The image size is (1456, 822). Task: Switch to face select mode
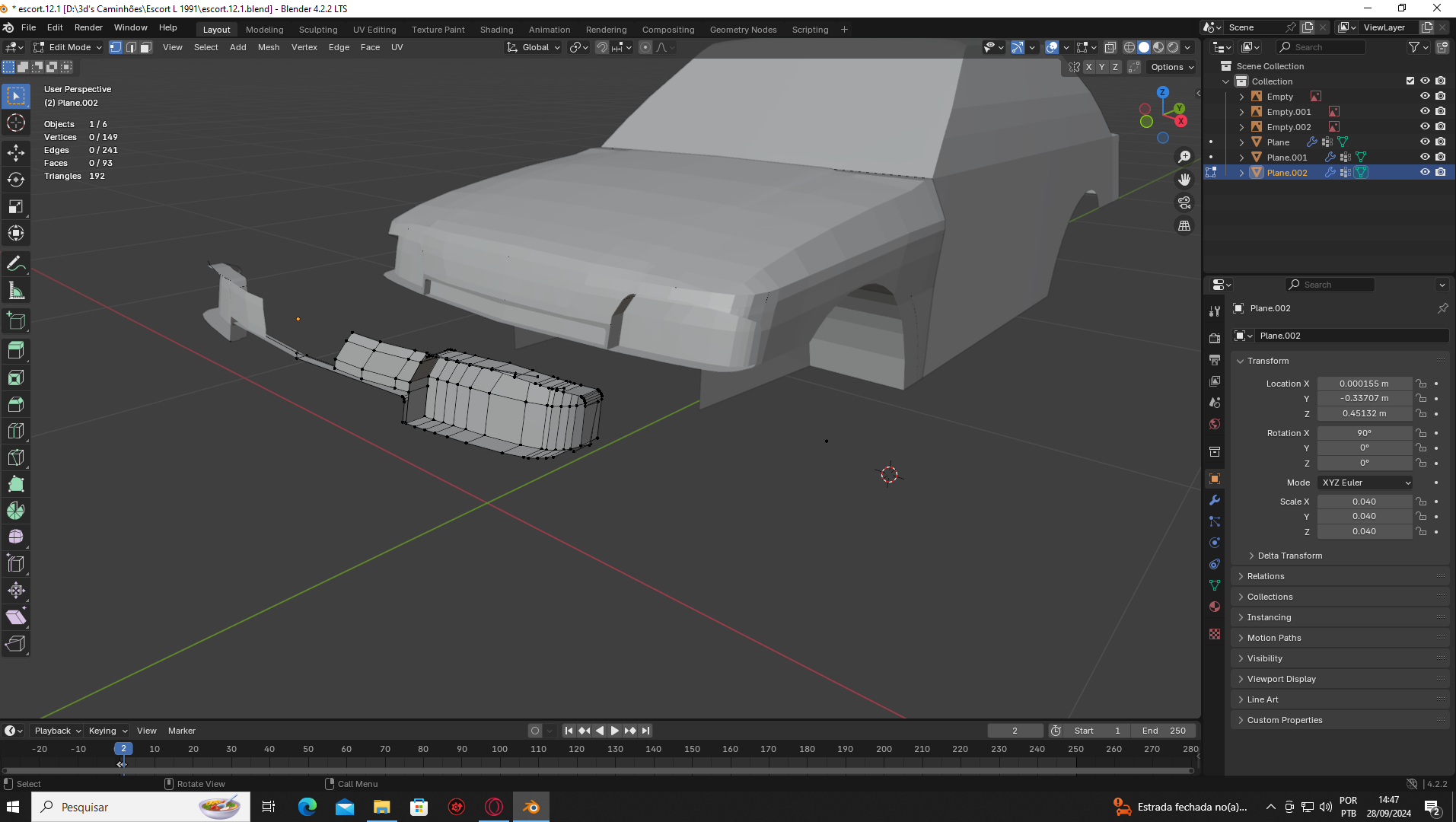[x=146, y=47]
